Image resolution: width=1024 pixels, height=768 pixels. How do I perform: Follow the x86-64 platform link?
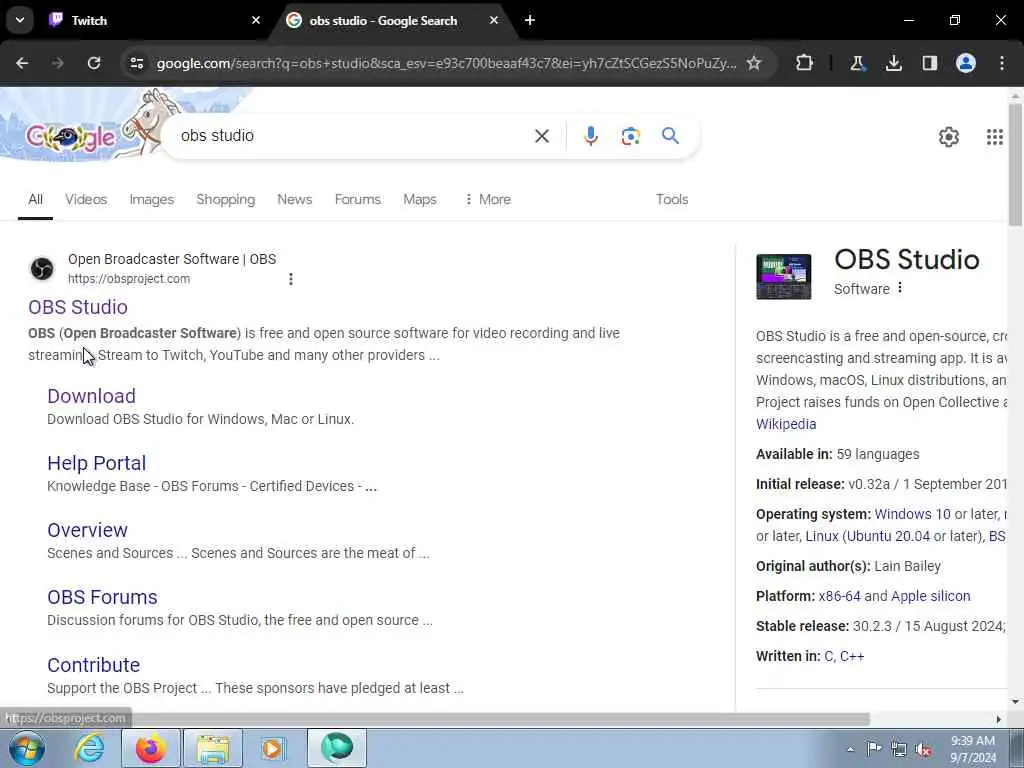[839, 596]
